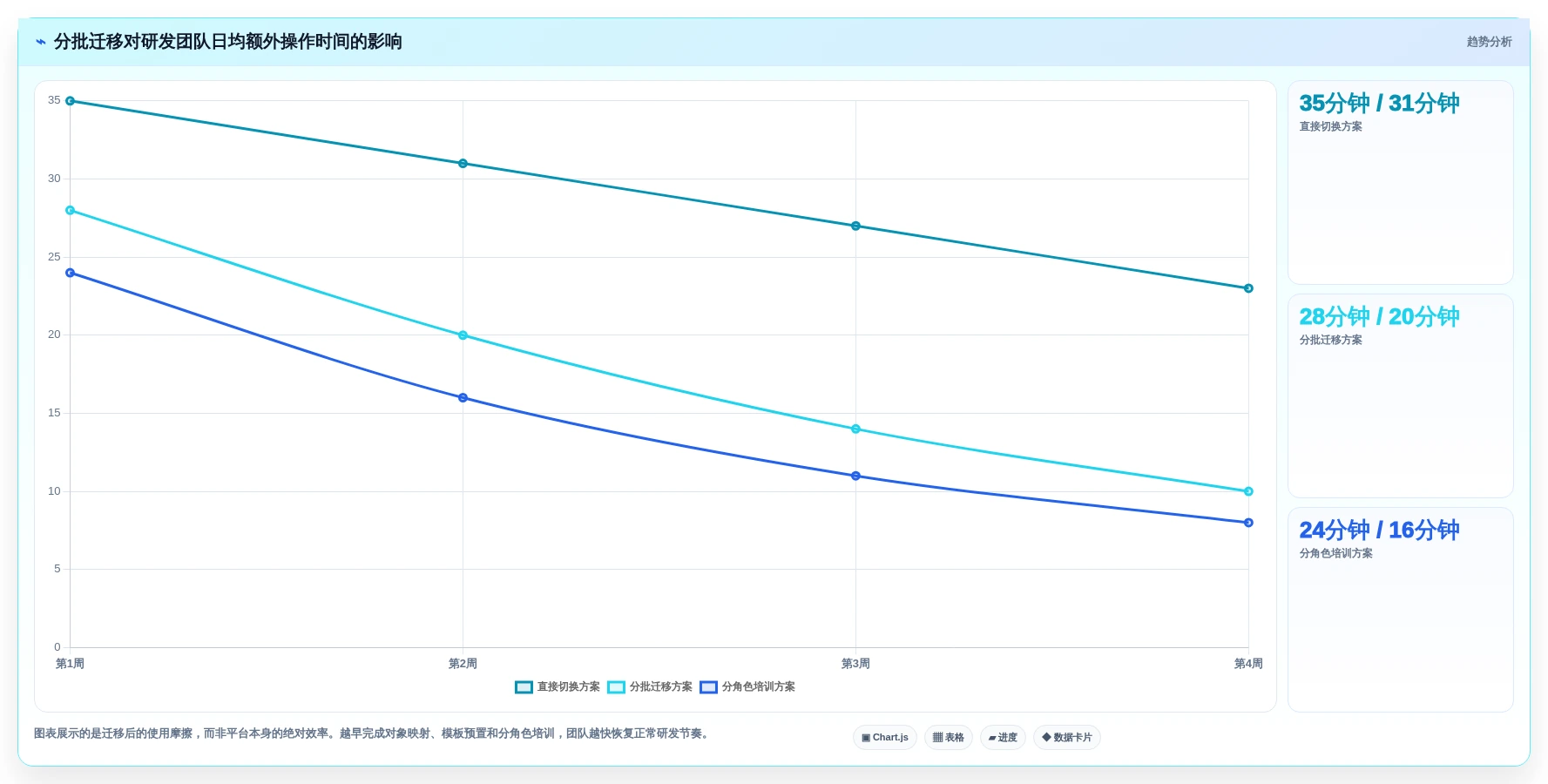1548x784 pixels.
Task: Click the 第2周 x-axis label
Action: 463,664
